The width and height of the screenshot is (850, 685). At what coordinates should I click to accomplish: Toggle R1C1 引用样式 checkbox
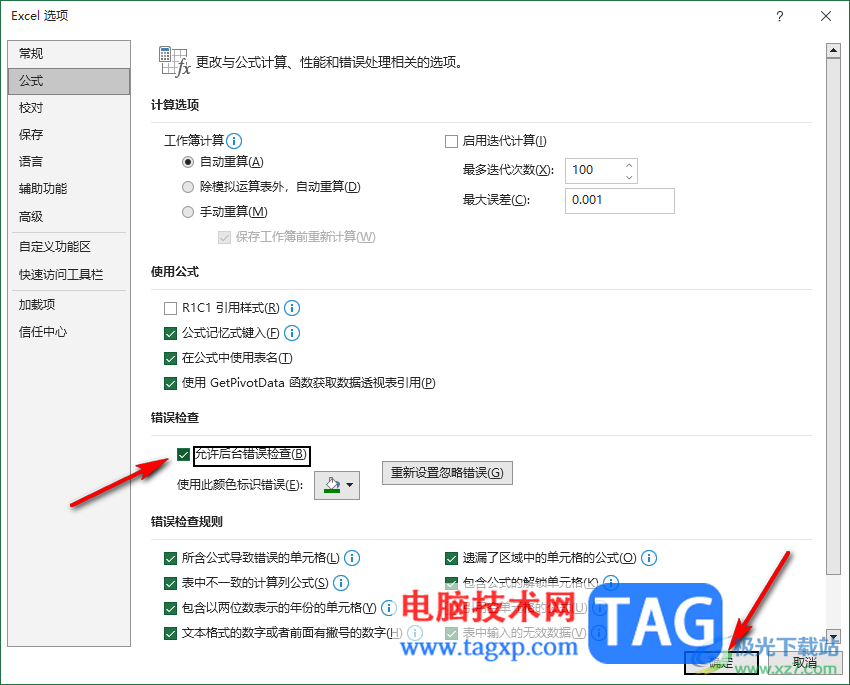(170, 308)
